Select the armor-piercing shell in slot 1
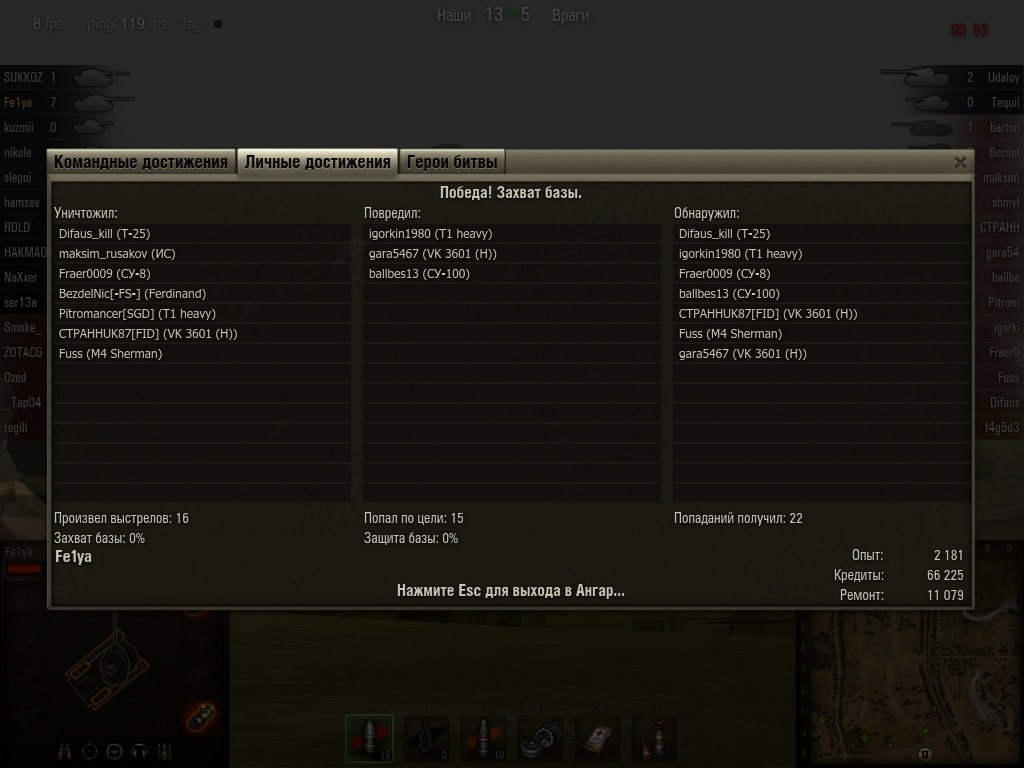Image resolution: width=1024 pixels, height=768 pixels. click(x=369, y=738)
